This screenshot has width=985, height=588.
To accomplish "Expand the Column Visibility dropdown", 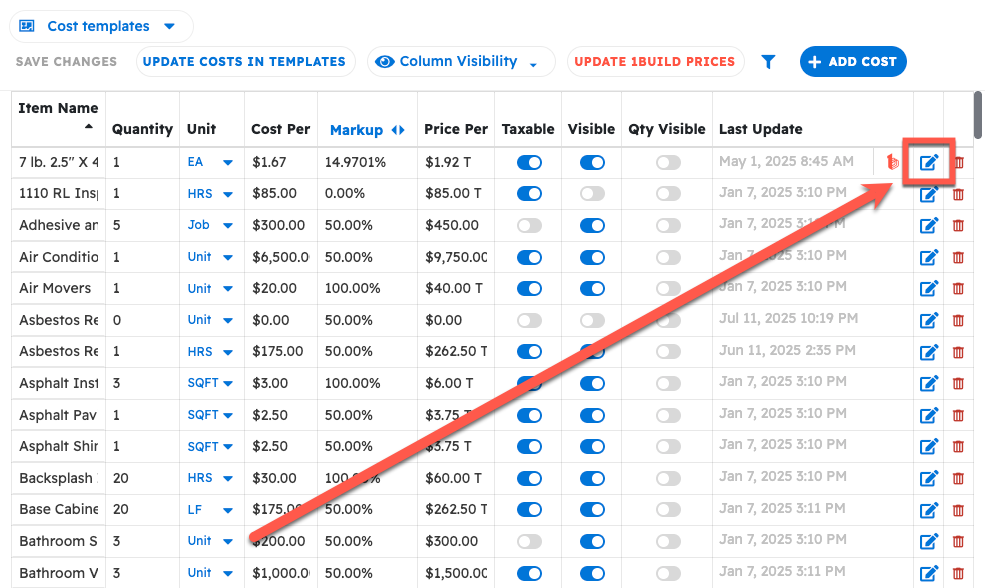I will 460,62.
